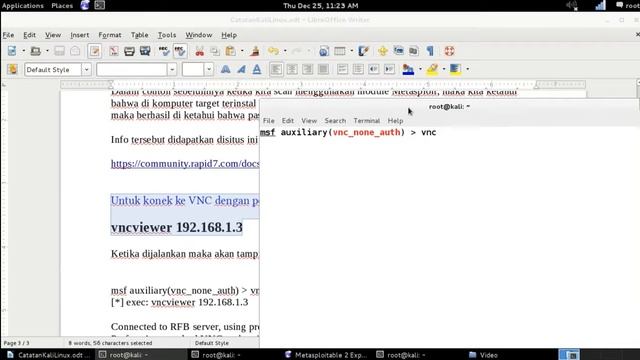640x360 pixels.
Task: Toggle Nonprinting Characters pilcrow icon
Action: 430,51
